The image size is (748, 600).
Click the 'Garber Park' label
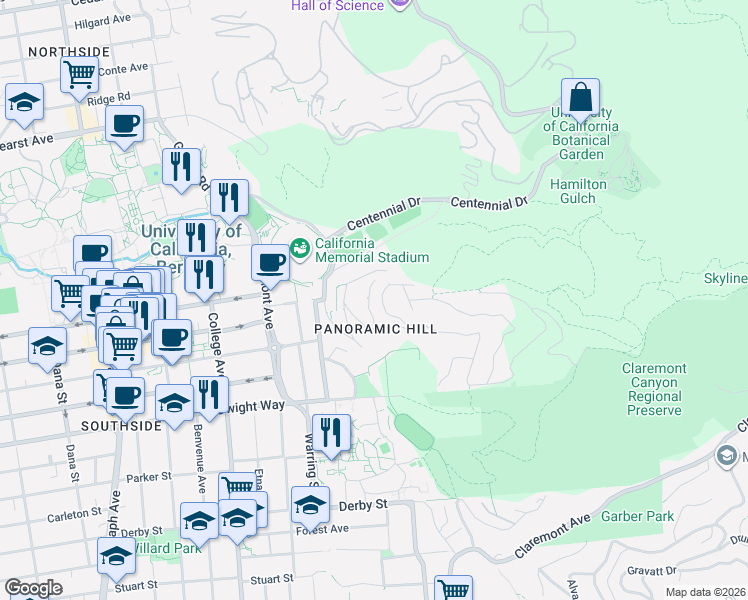tap(637, 517)
